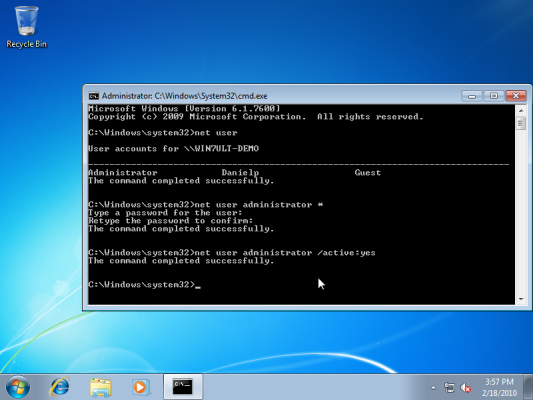Image resolution: width=533 pixels, height=400 pixels.
Task: Launch Internet Explorer from the taskbar
Action: tap(59, 387)
